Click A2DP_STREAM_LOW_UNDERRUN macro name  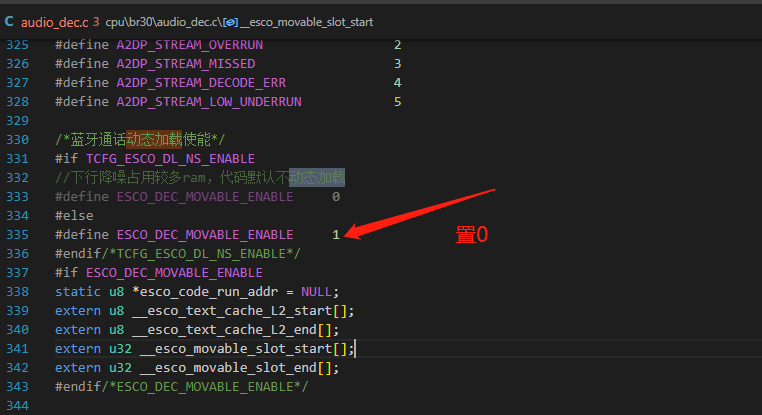(x=209, y=102)
